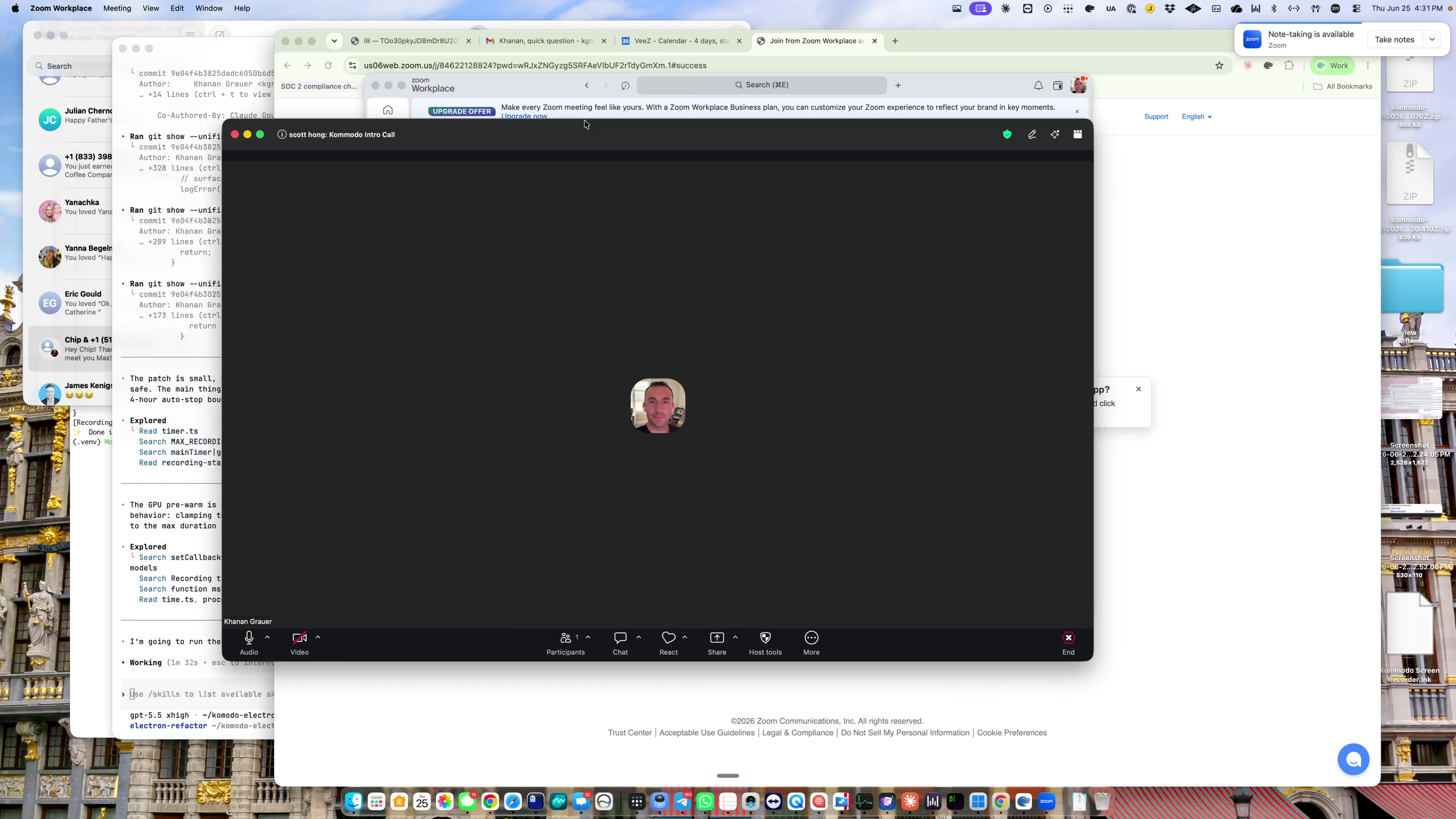Image resolution: width=1456 pixels, height=819 pixels.
Task: Open Acceptable Use Guidelines footer link
Action: click(706, 733)
